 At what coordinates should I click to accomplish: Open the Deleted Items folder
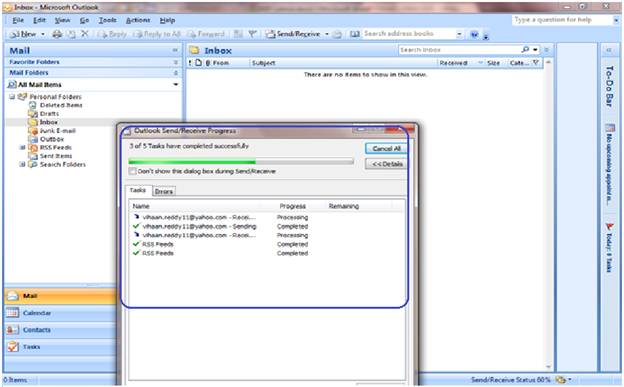pyautogui.click(x=61, y=105)
